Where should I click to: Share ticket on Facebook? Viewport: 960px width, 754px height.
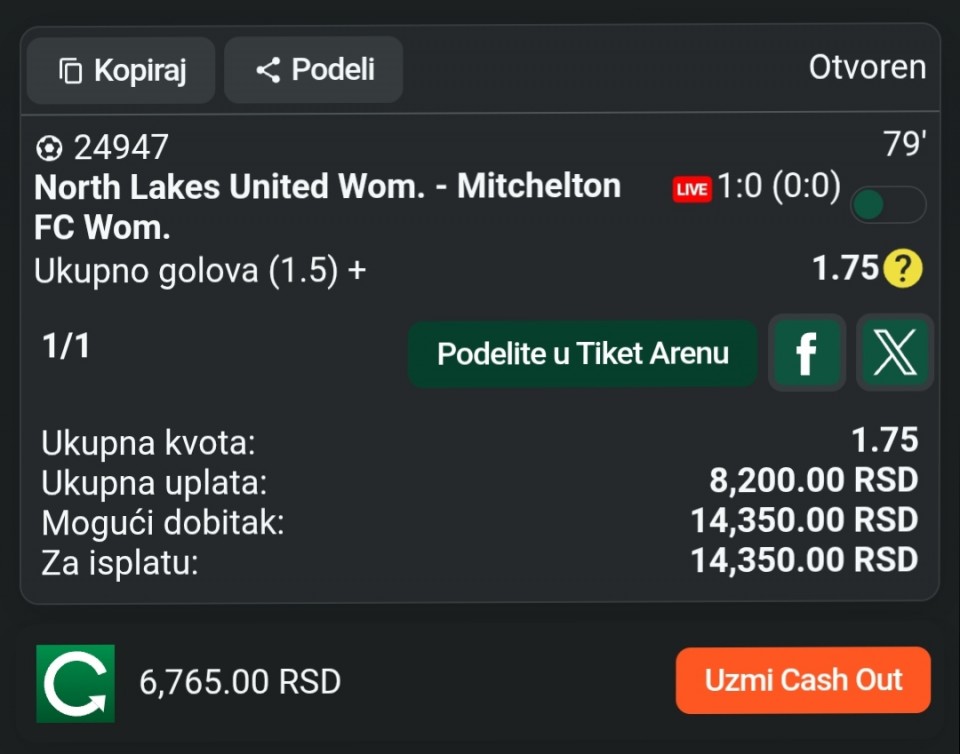pyautogui.click(x=806, y=353)
